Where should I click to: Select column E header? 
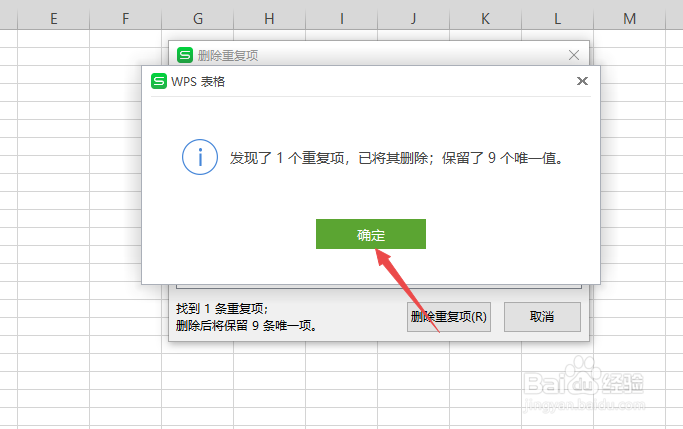[x=54, y=19]
